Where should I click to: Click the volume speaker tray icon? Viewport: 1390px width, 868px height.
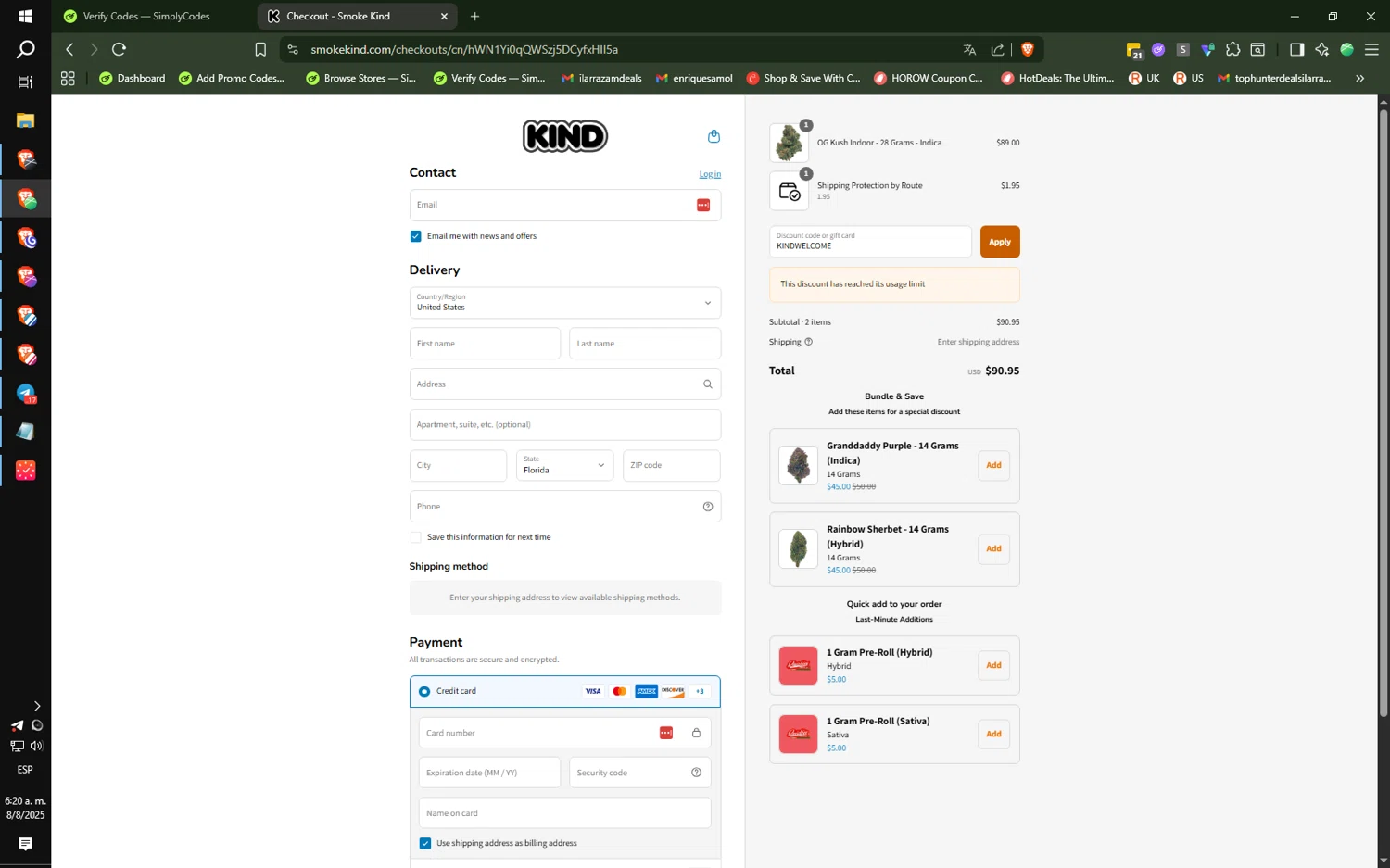(36, 746)
